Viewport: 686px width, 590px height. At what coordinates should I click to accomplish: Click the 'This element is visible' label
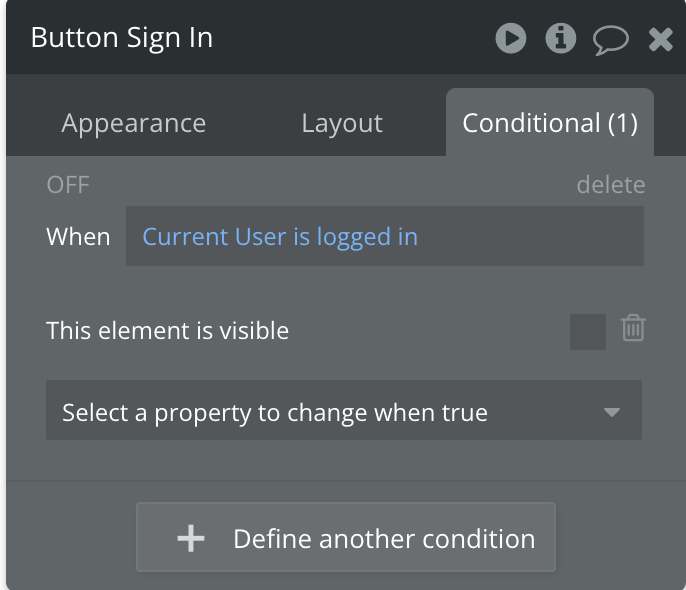click(x=168, y=331)
